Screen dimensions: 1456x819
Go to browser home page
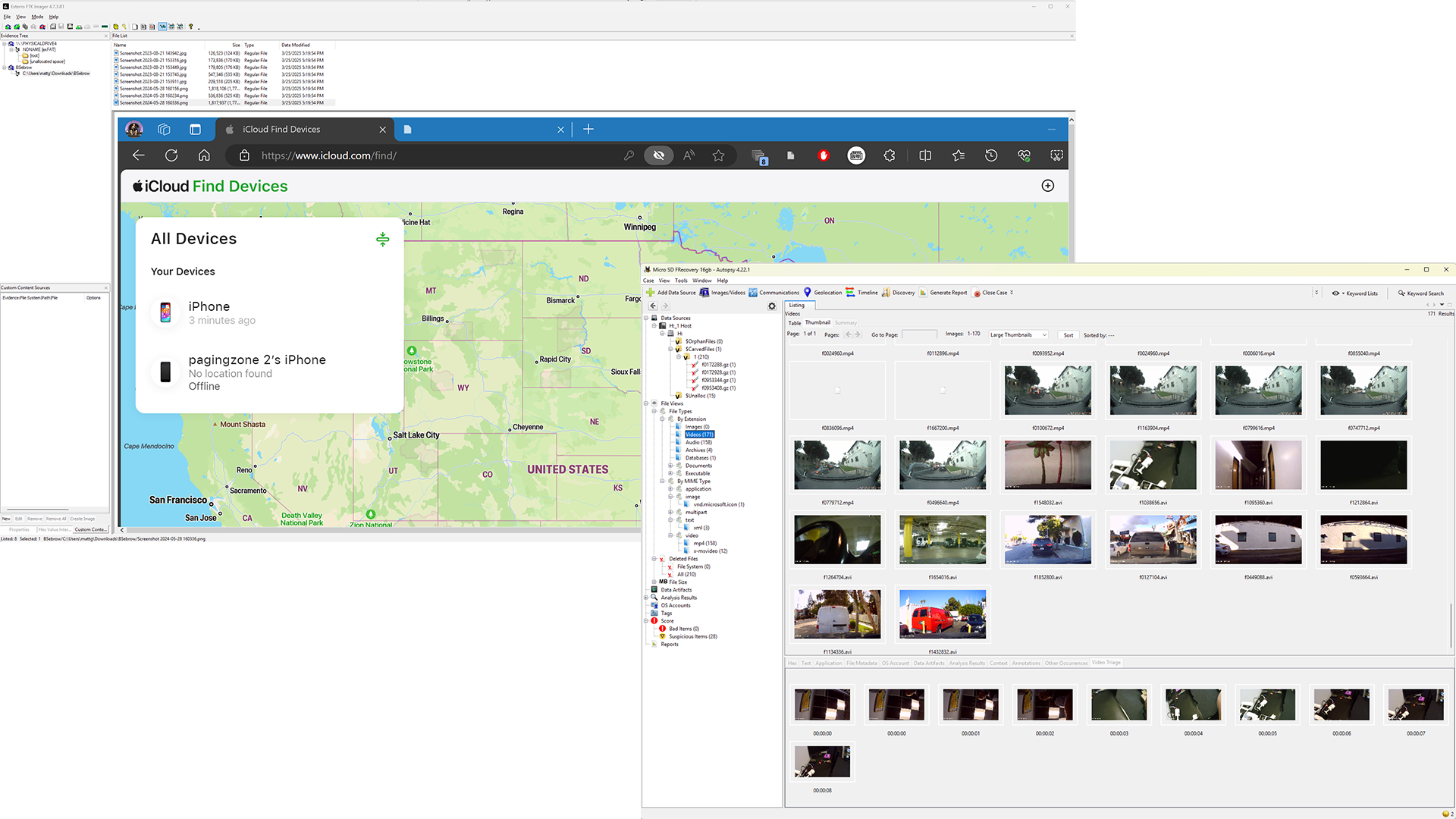click(x=204, y=155)
